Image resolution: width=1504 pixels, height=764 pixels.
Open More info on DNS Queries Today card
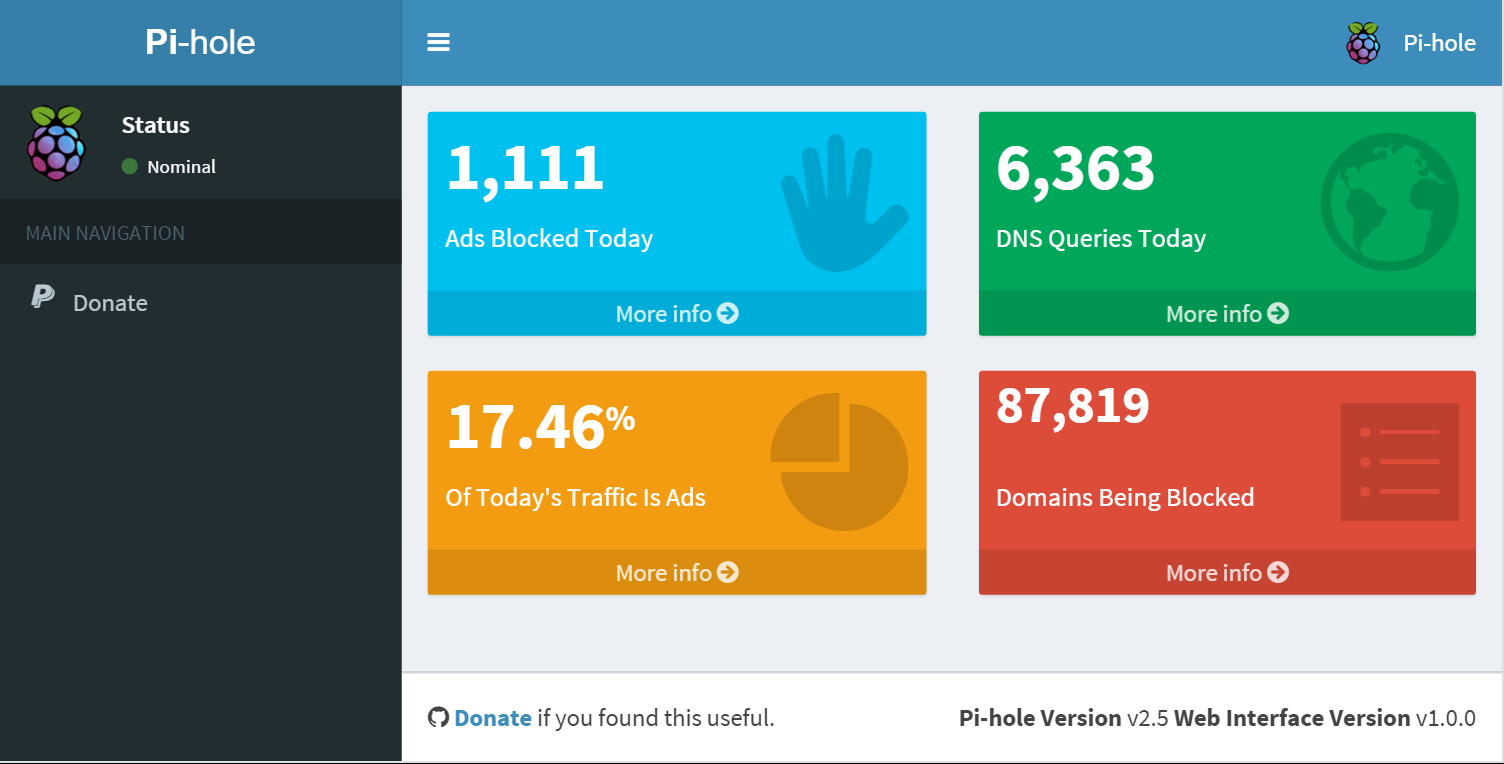click(x=1227, y=313)
